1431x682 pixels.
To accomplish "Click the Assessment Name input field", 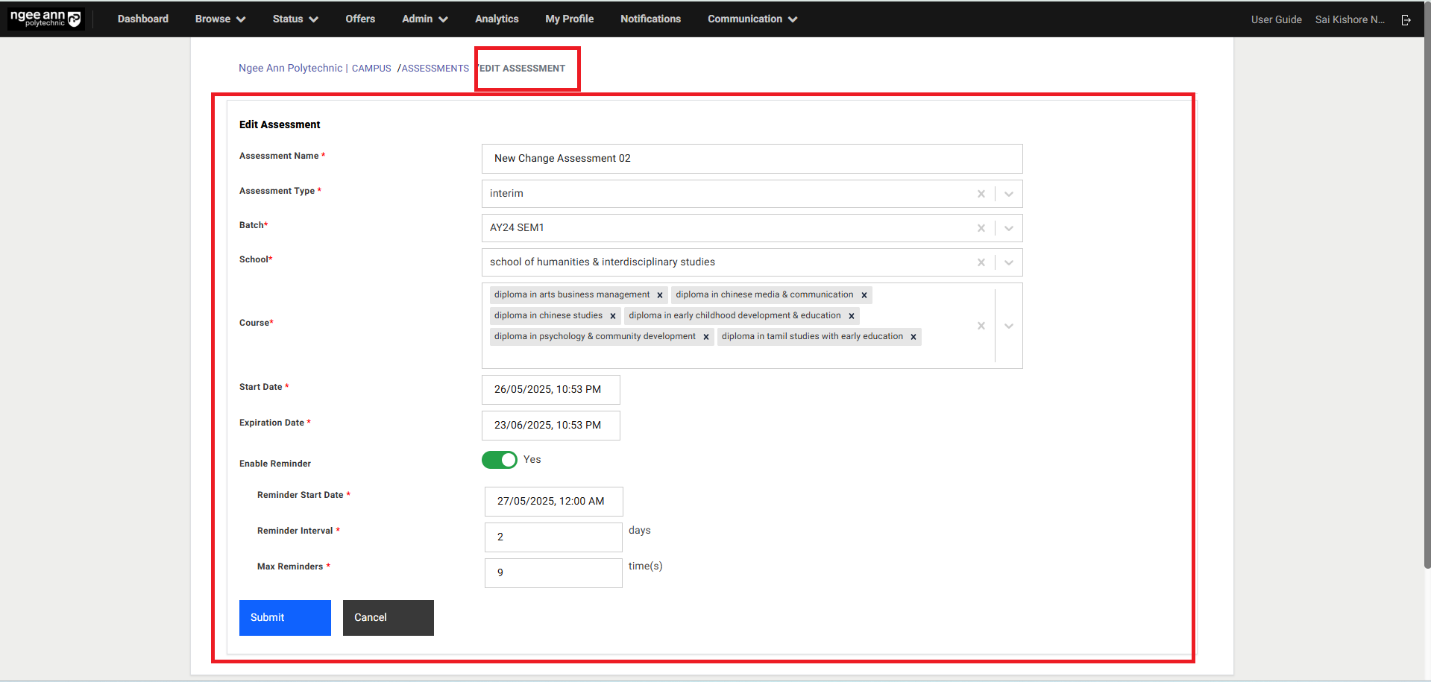I will click(x=751, y=159).
